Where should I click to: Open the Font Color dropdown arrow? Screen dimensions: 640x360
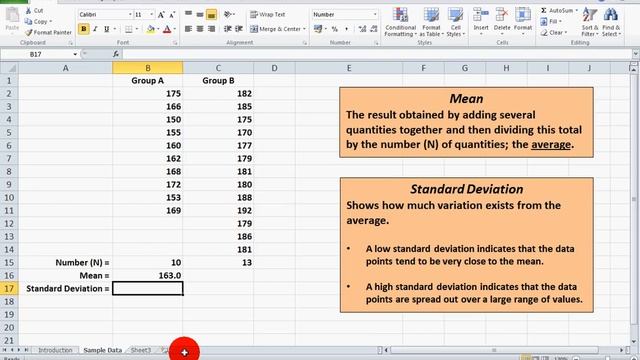pos(174,29)
